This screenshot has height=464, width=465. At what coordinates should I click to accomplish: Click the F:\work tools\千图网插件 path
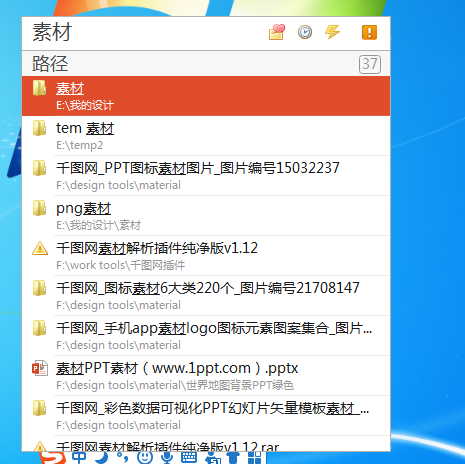120,265
